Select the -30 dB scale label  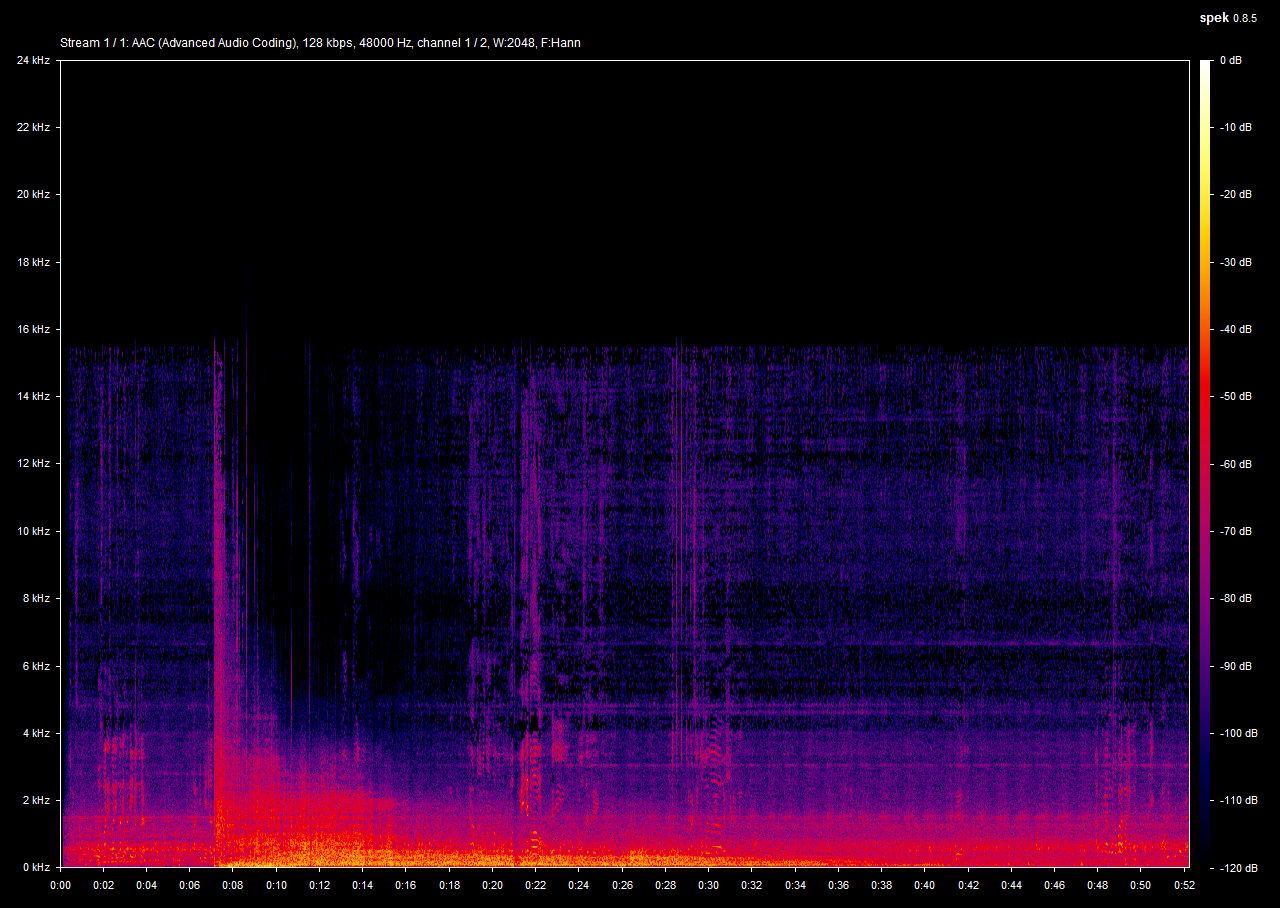(1234, 262)
